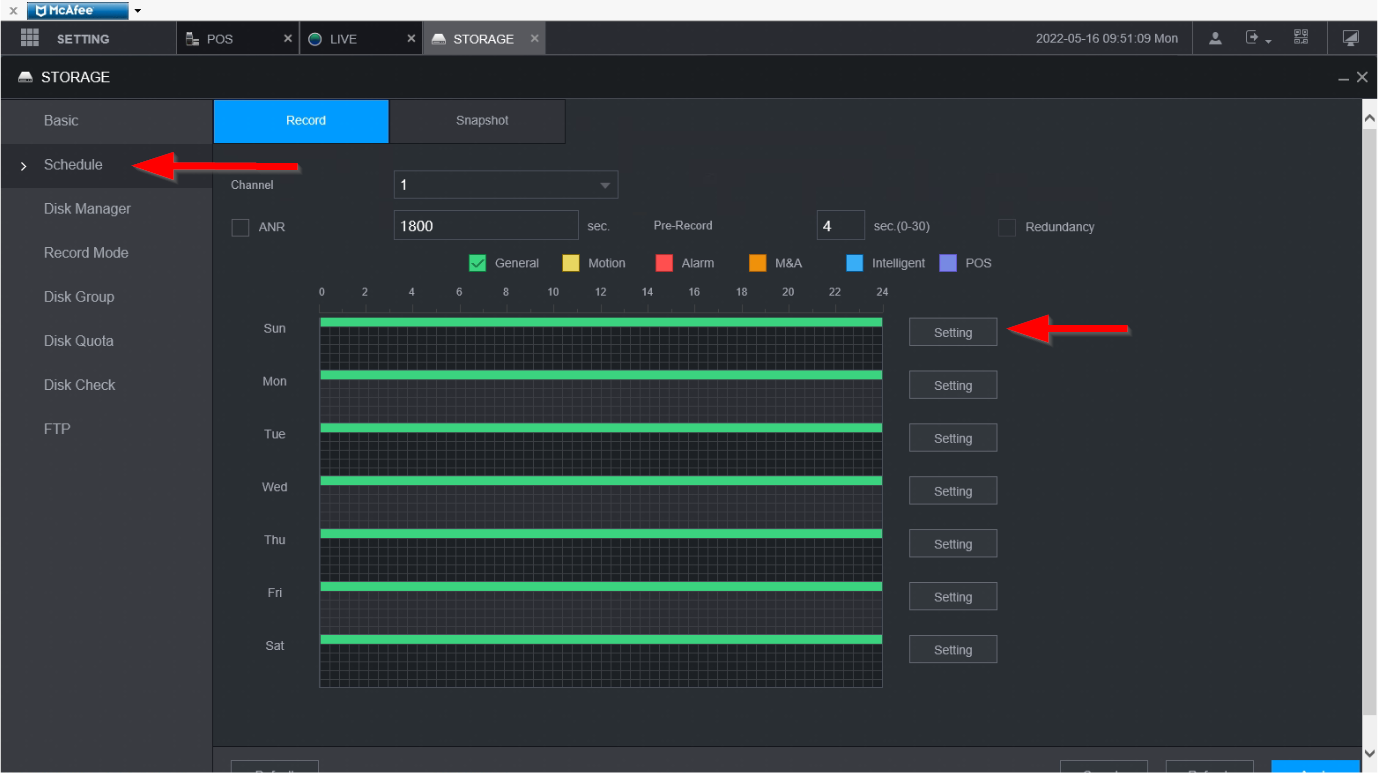Click the Pre-Record seconds input field

point(840,226)
